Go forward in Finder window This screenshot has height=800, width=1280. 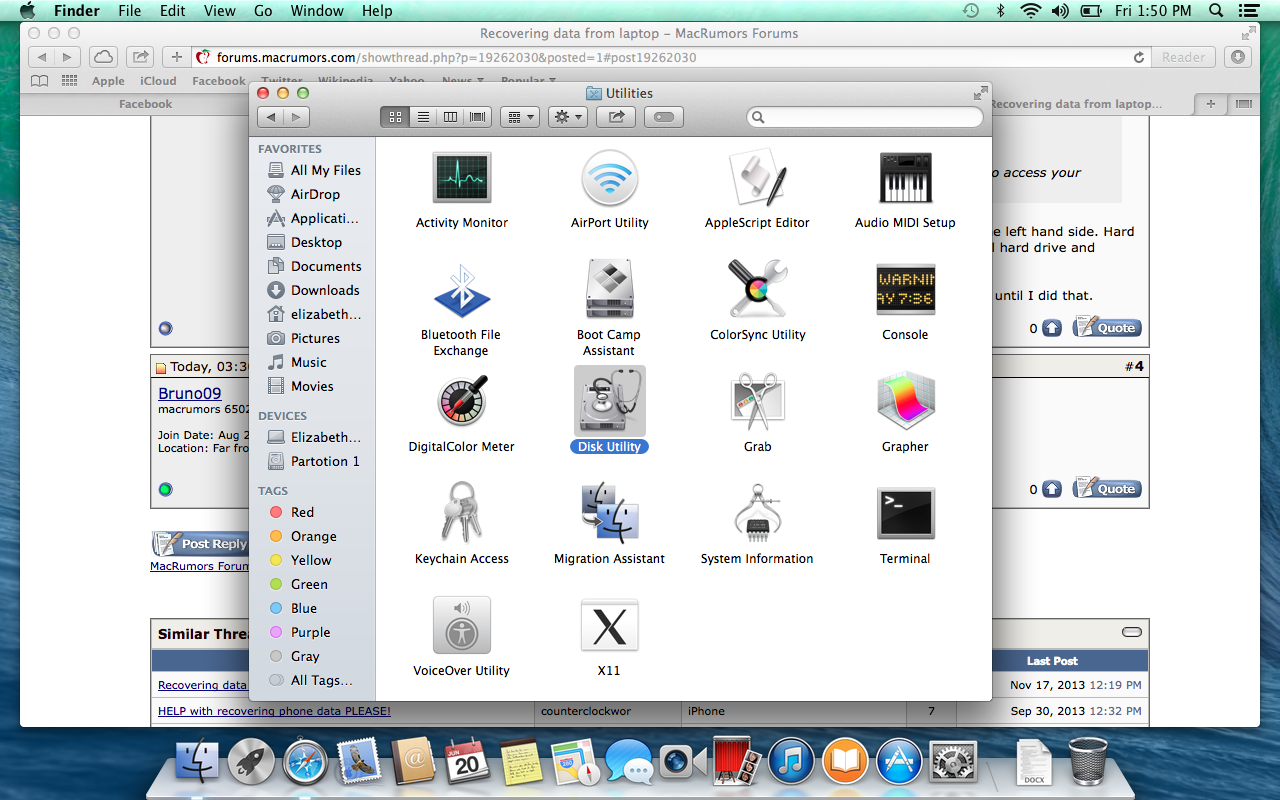pyautogui.click(x=297, y=117)
